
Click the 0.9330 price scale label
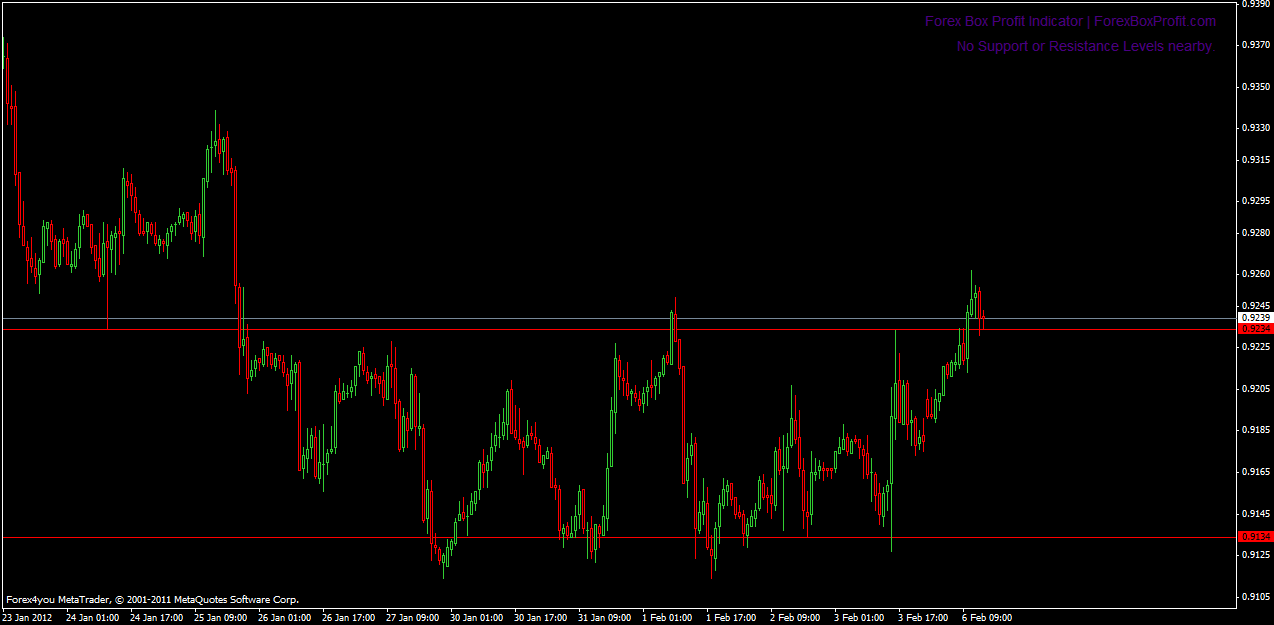point(1256,128)
